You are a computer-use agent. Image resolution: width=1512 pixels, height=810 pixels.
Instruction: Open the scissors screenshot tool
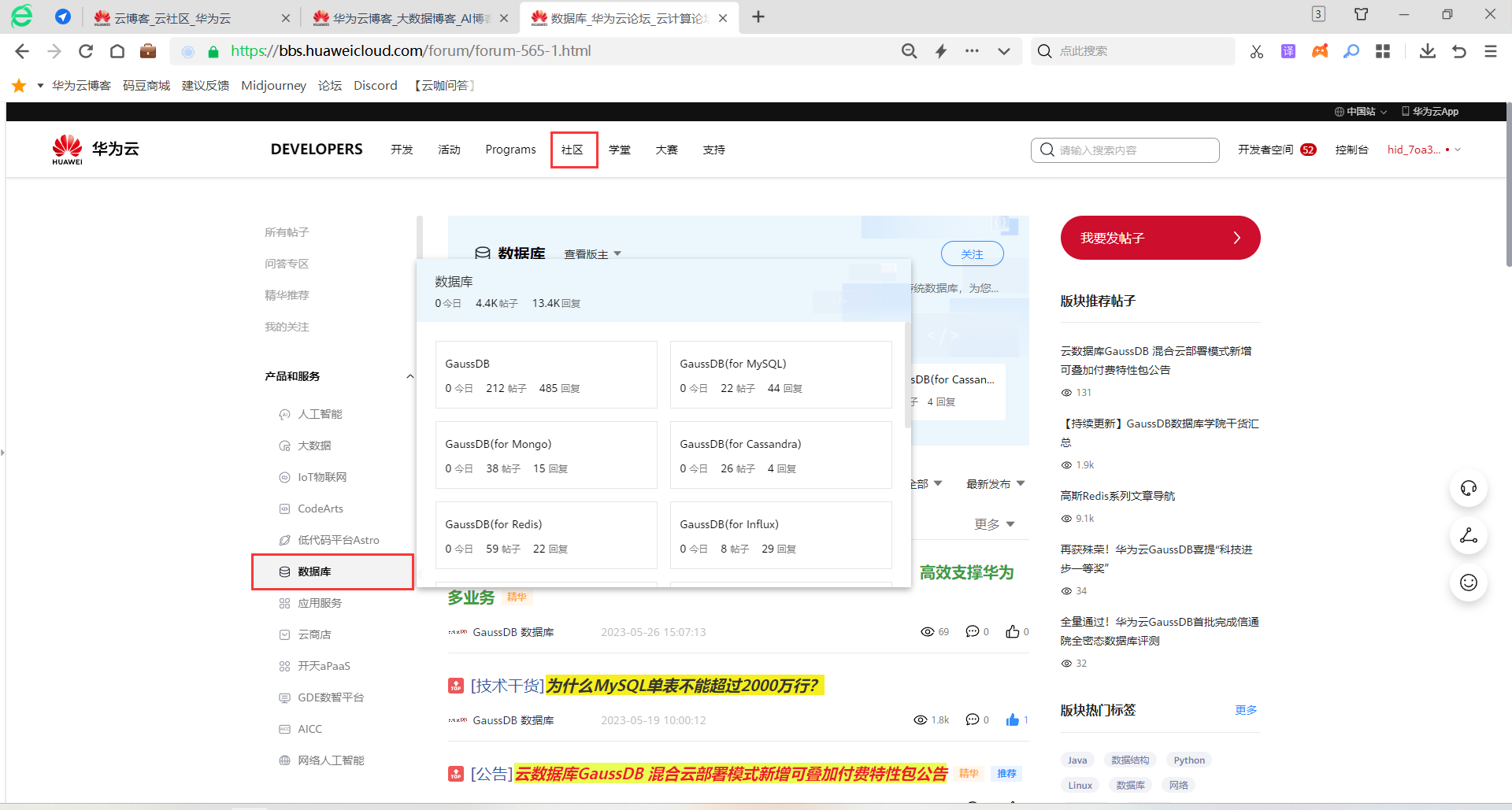pyautogui.click(x=1257, y=51)
